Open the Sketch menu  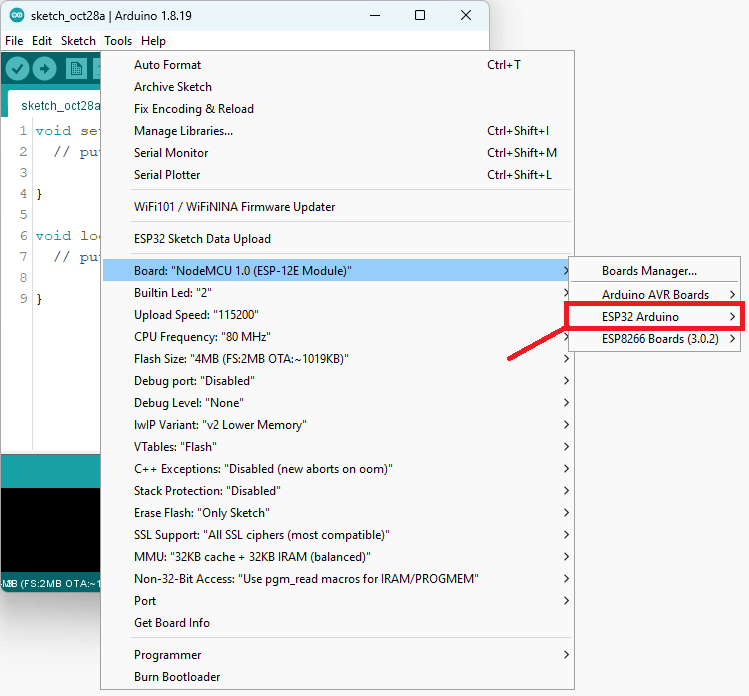tap(78, 41)
